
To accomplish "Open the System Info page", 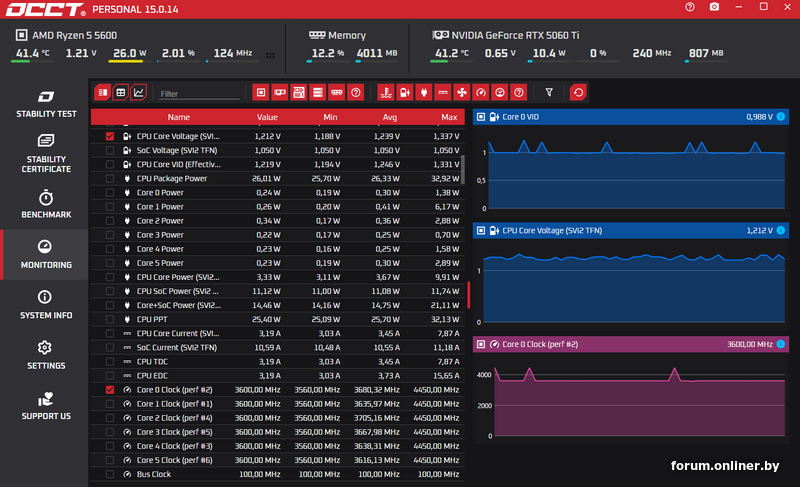I will pos(45,305).
